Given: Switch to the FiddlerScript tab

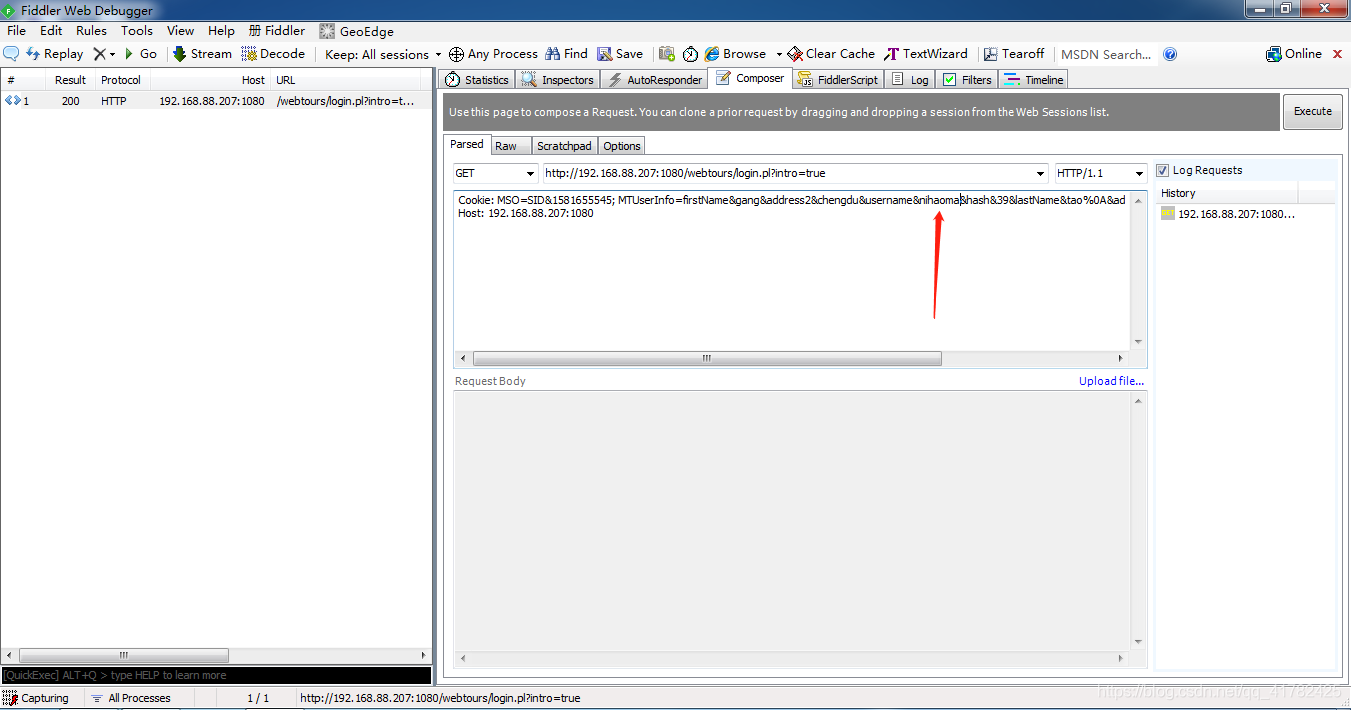Looking at the screenshot, I should (x=838, y=79).
